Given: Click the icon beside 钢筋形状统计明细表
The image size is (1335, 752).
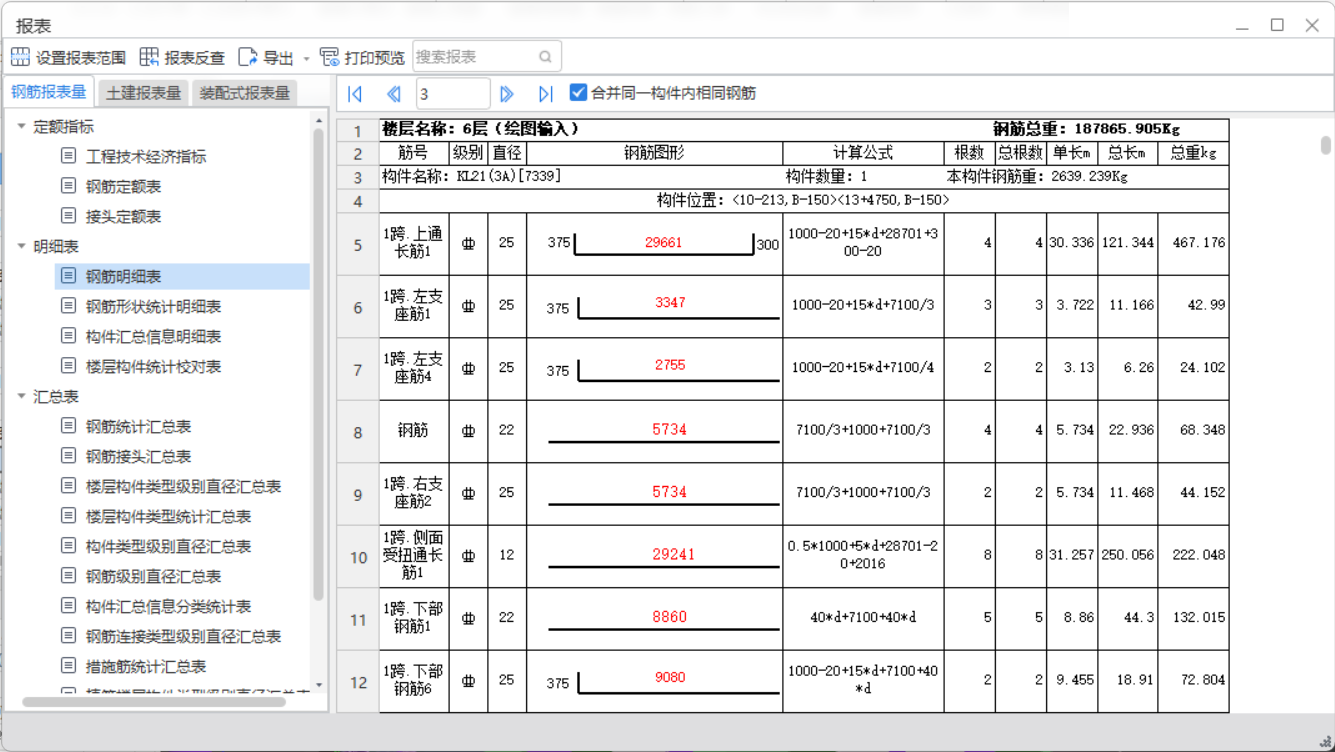Looking at the screenshot, I should pyautogui.click(x=68, y=306).
